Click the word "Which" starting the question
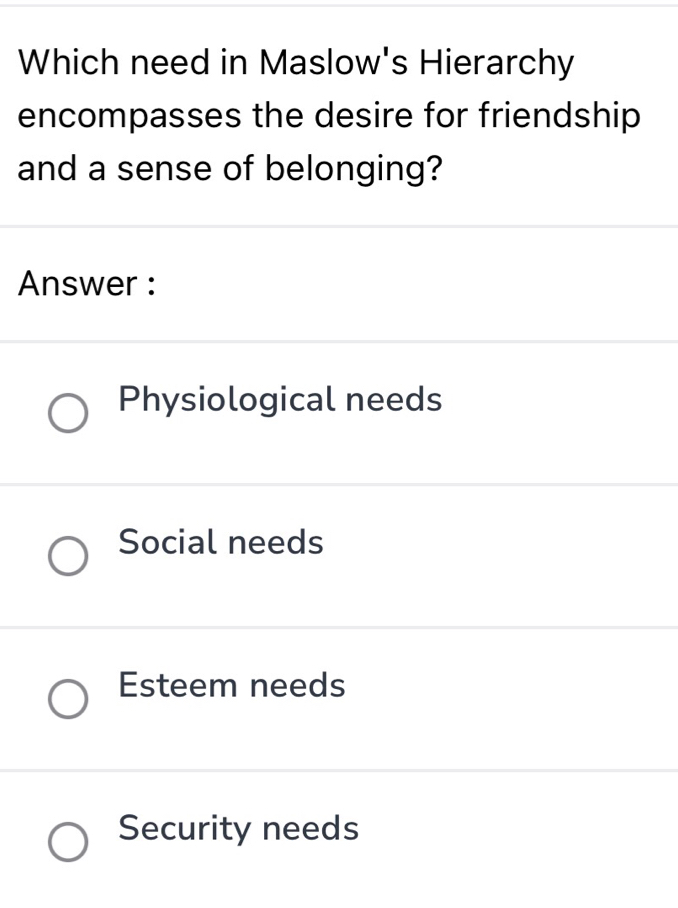This screenshot has width=678, height=908. (72, 63)
